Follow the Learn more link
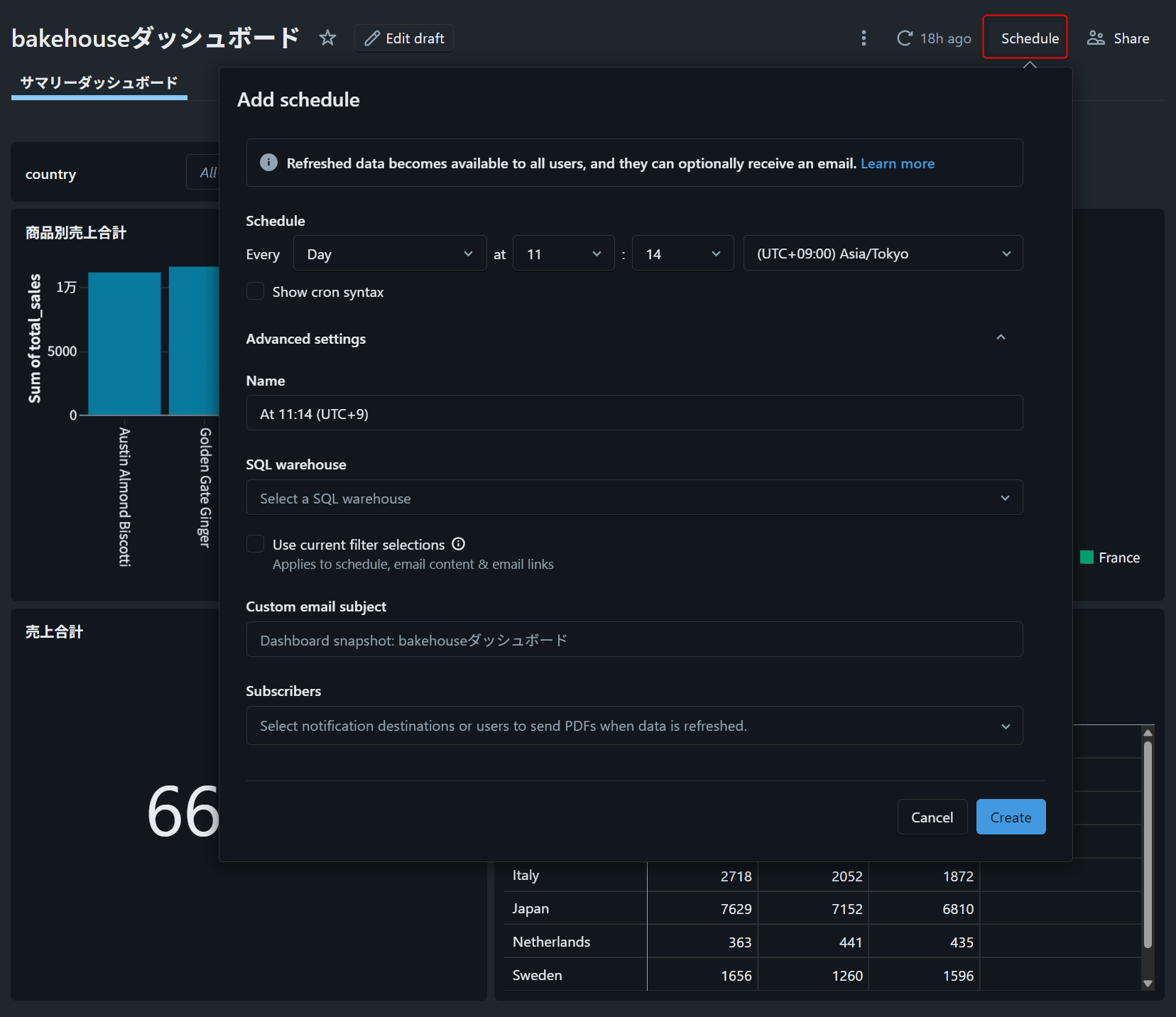Image resolution: width=1176 pixels, height=1017 pixels. click(897, 163)
